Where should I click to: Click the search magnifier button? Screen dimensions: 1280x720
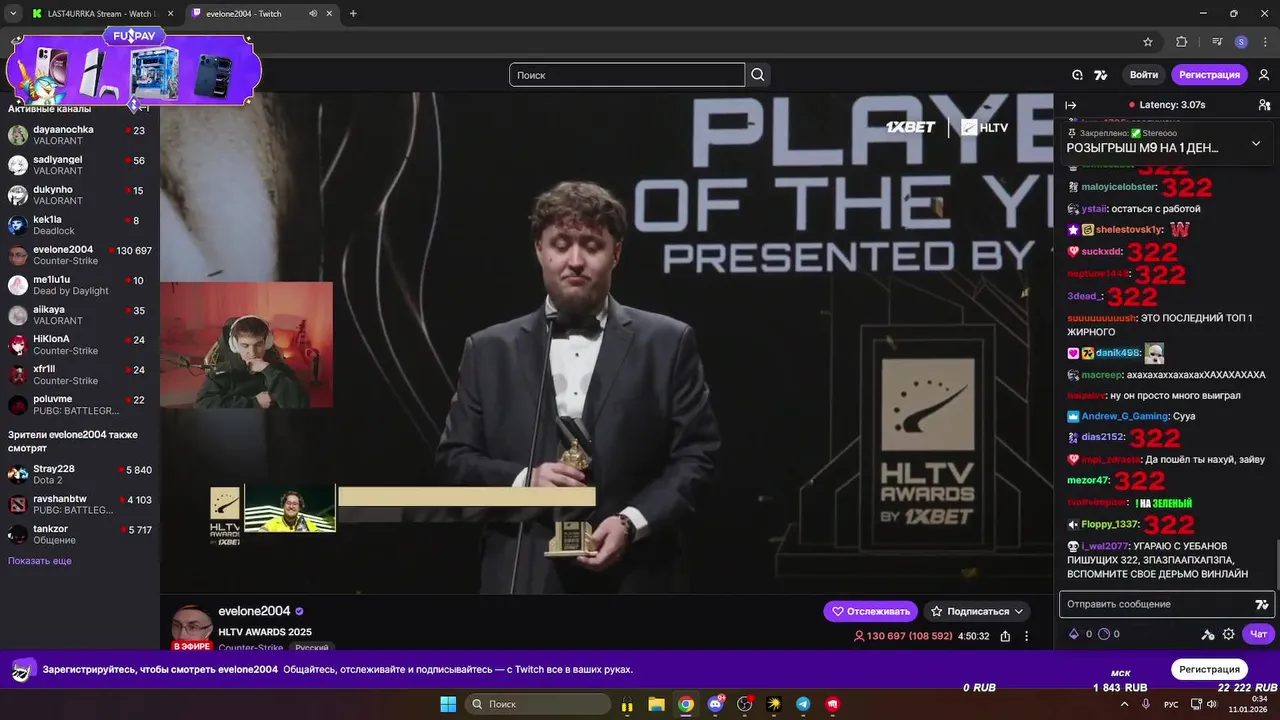[758, 75]
